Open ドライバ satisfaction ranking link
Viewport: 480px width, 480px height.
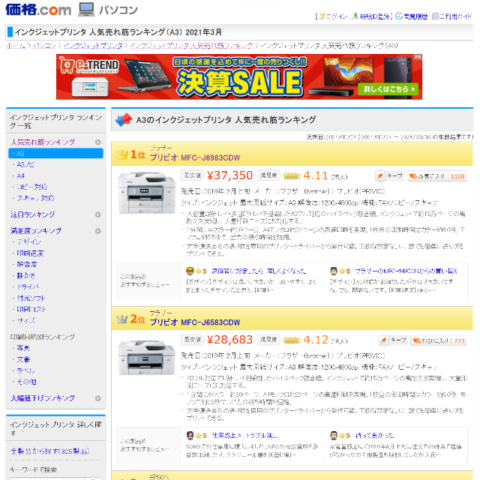point(28,287)
